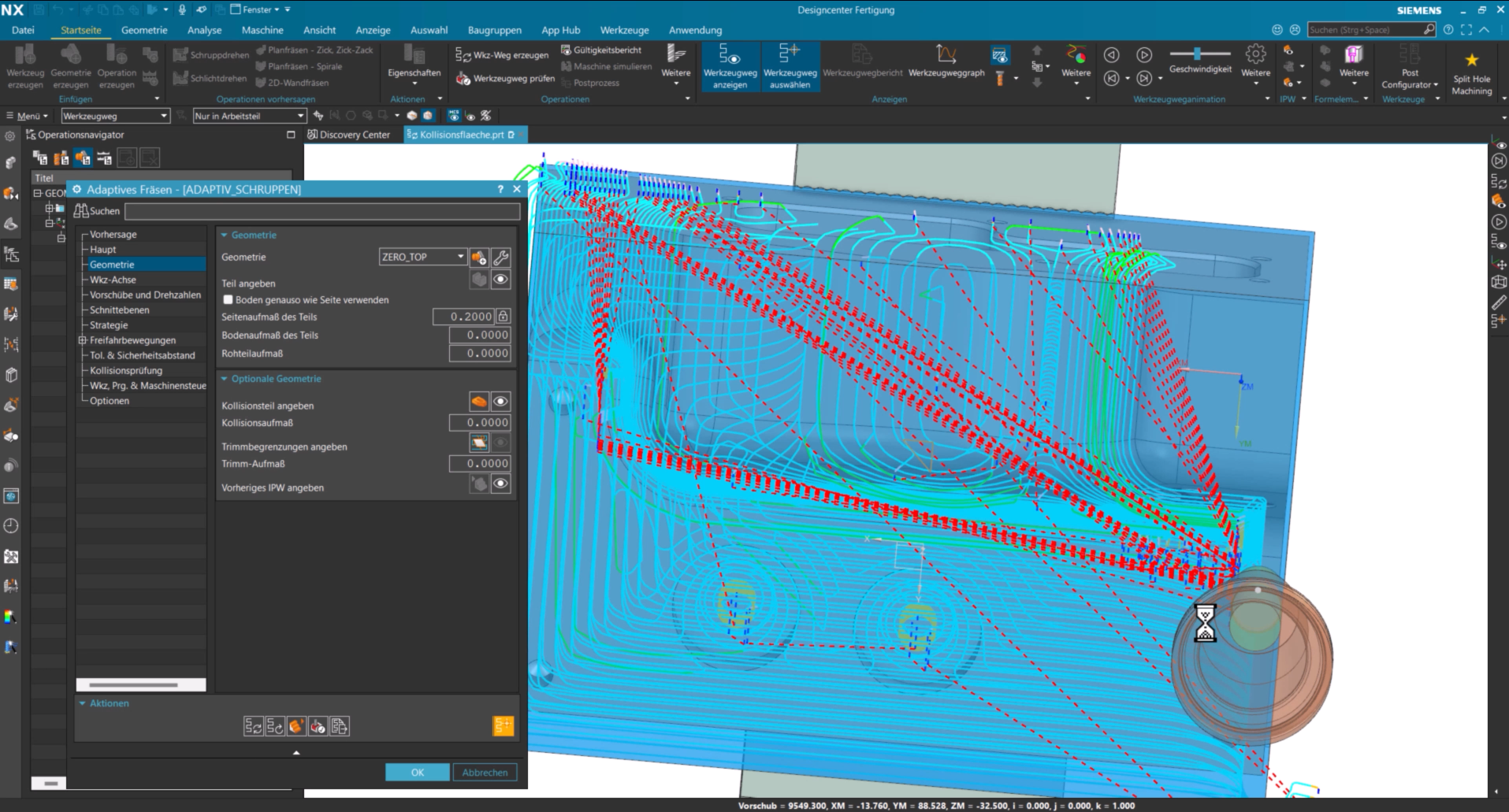Switch to the Analyse ribbon tab

coord(204,30)
